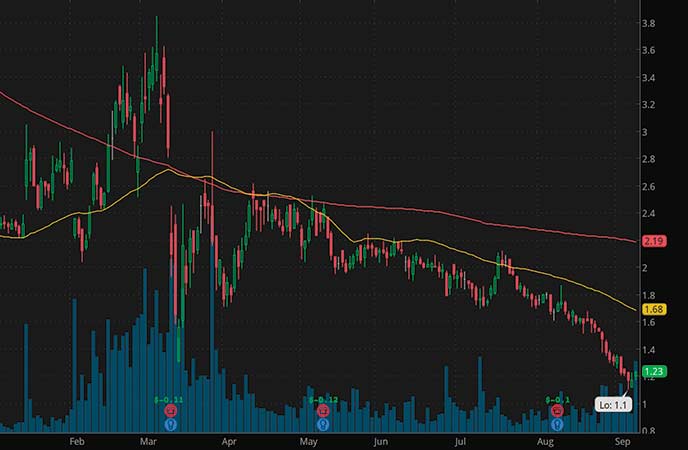Click the red earnings icon in August
This screenshot has width=688, height=450.
(555, 410)
